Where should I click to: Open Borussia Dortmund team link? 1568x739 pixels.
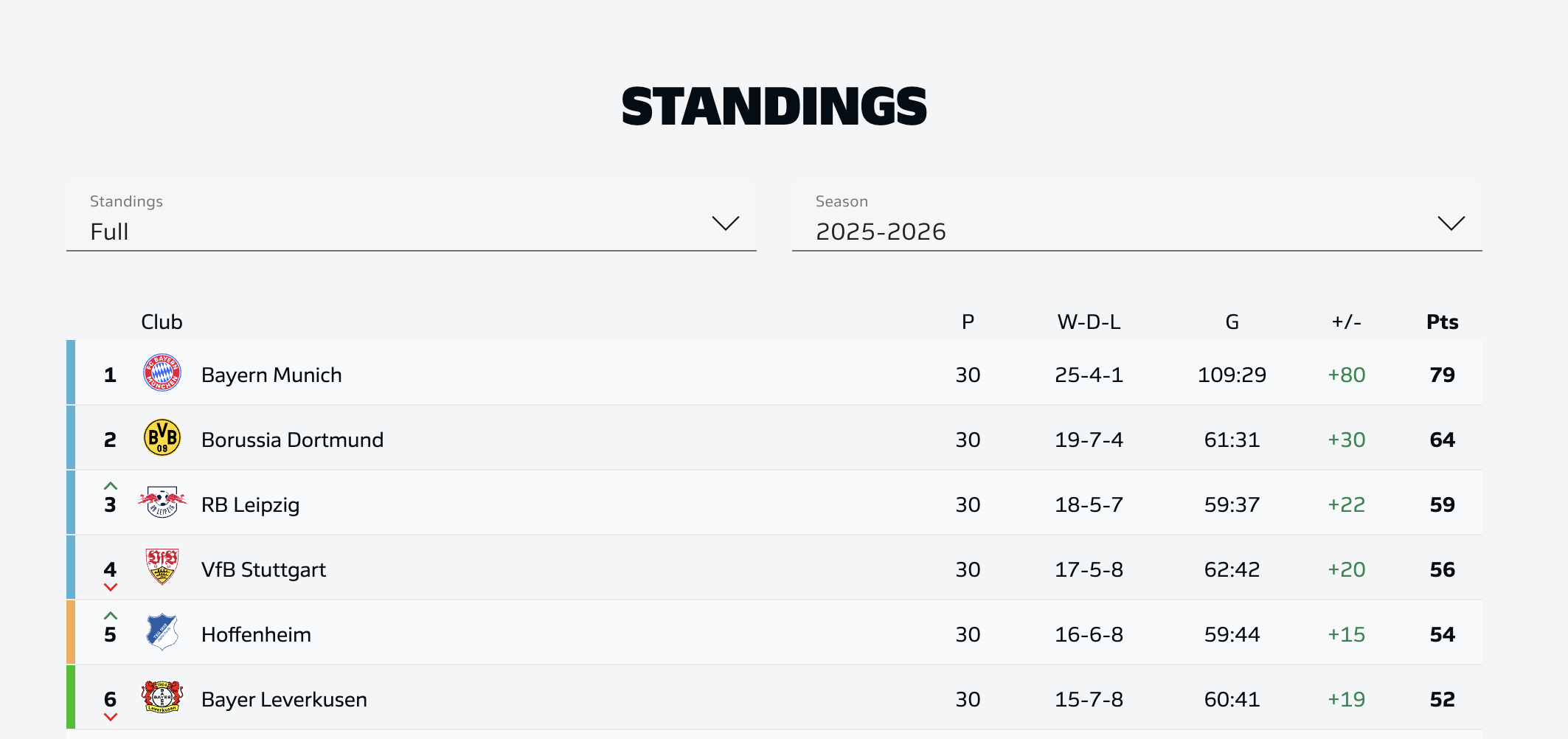click(292, 440)
